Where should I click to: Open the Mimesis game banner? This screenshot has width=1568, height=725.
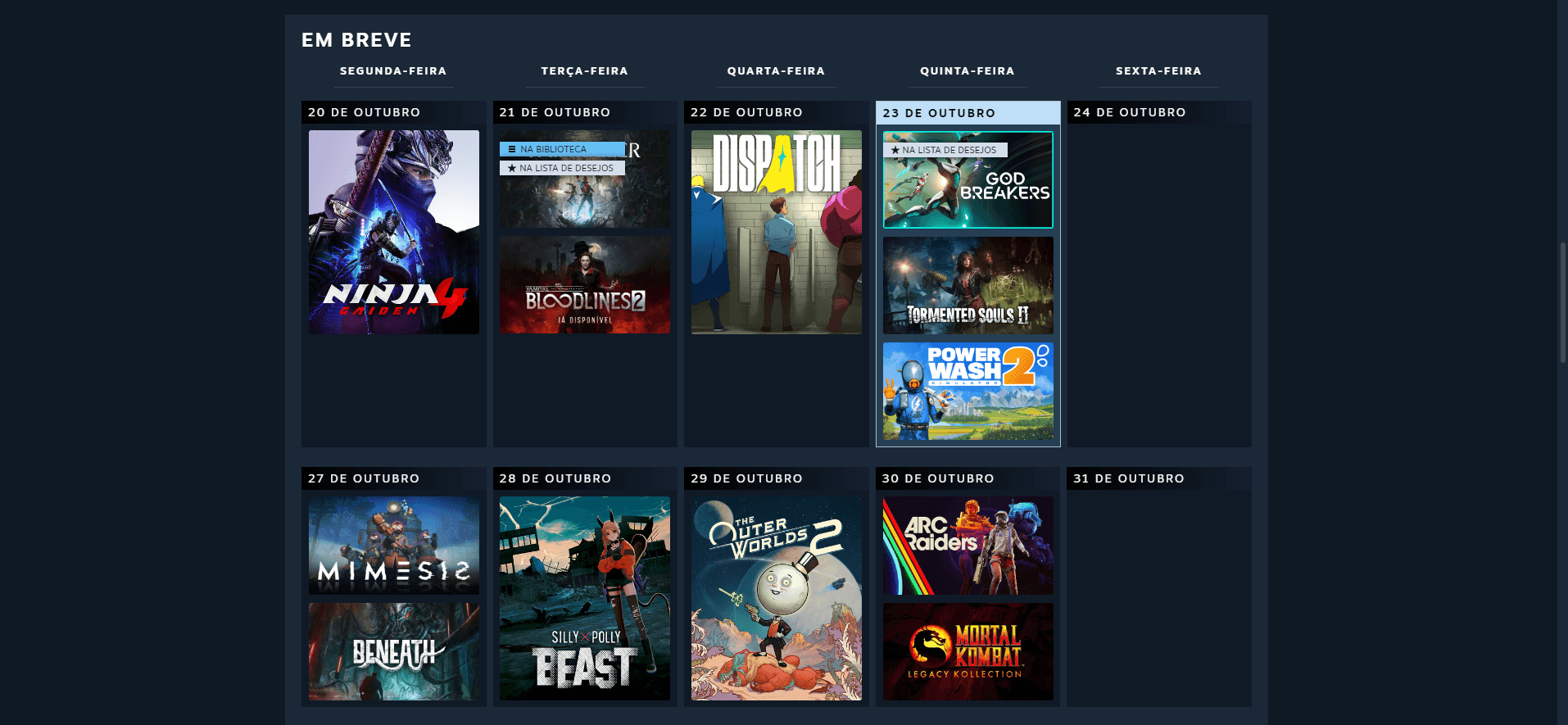pos(393,545)
